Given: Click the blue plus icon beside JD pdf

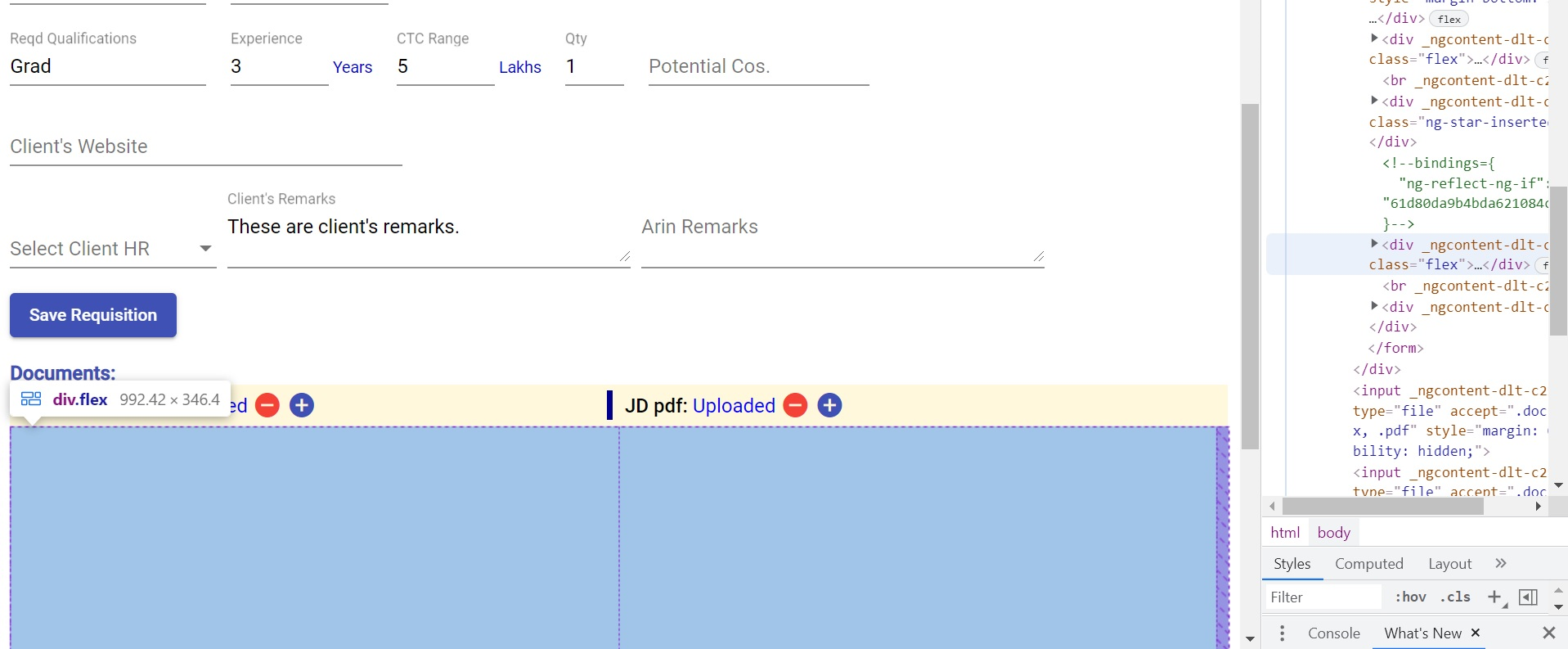Looking at the screenshot, I should click(x=829, y=405).
